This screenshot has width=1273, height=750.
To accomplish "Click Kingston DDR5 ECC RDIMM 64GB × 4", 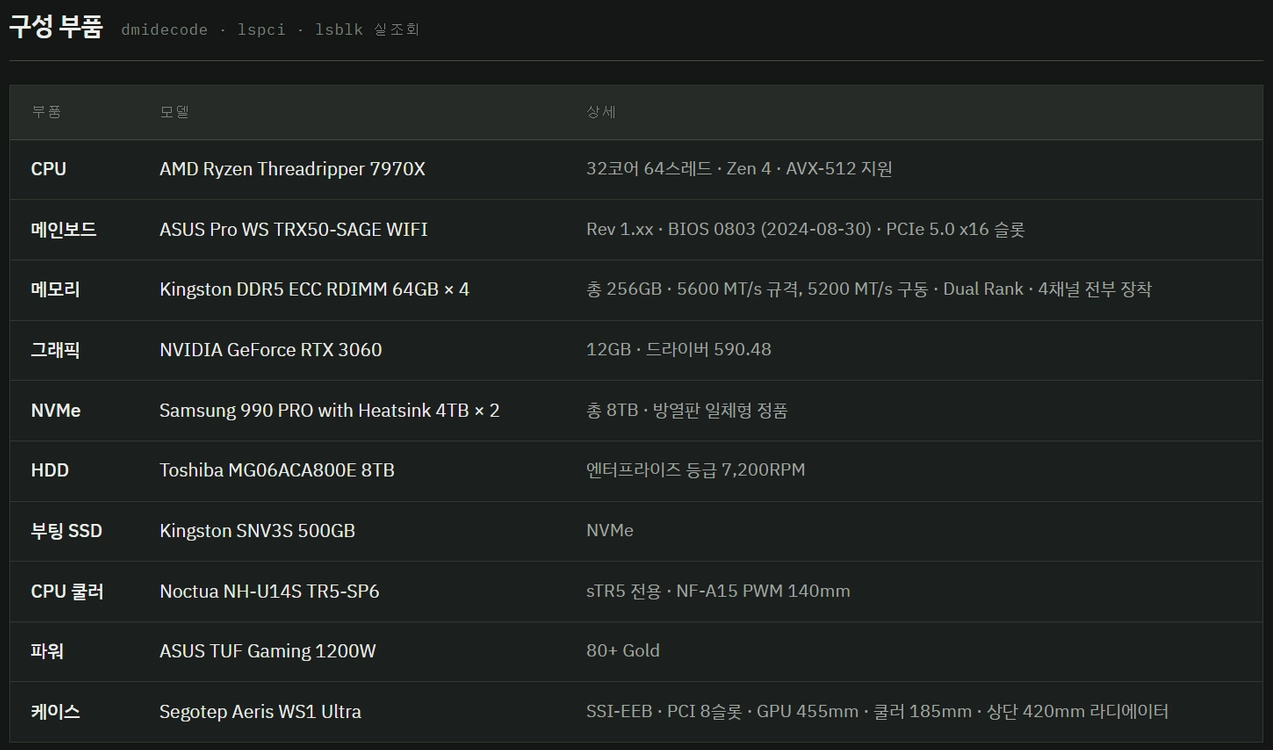I will (314, 289).
